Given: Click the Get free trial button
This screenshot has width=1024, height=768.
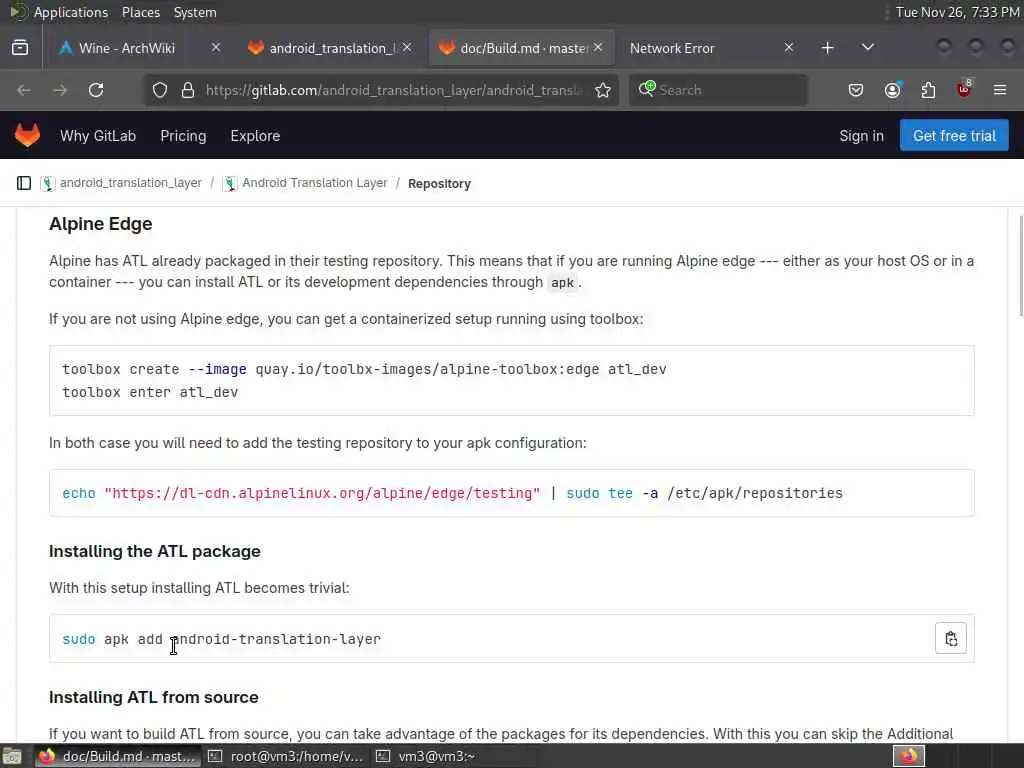Looking at the screenshot, I should point(954,135).
